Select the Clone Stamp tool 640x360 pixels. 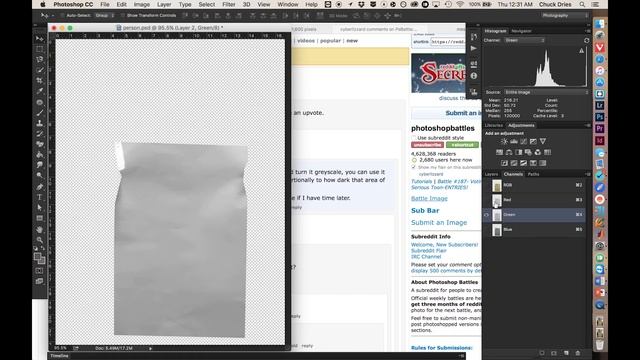[40, 123]
